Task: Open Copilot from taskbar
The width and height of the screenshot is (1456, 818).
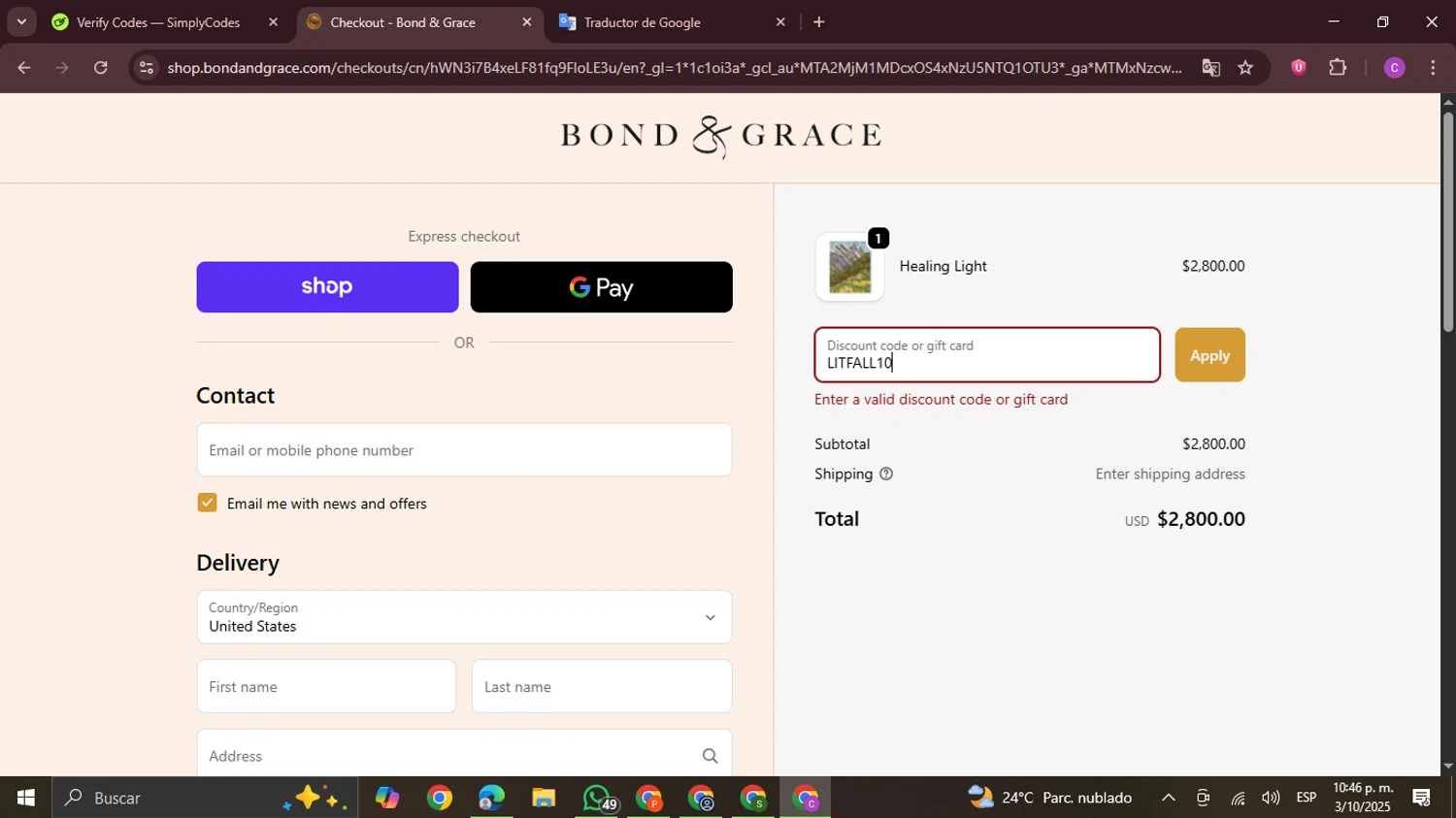Action: point(387,799)
